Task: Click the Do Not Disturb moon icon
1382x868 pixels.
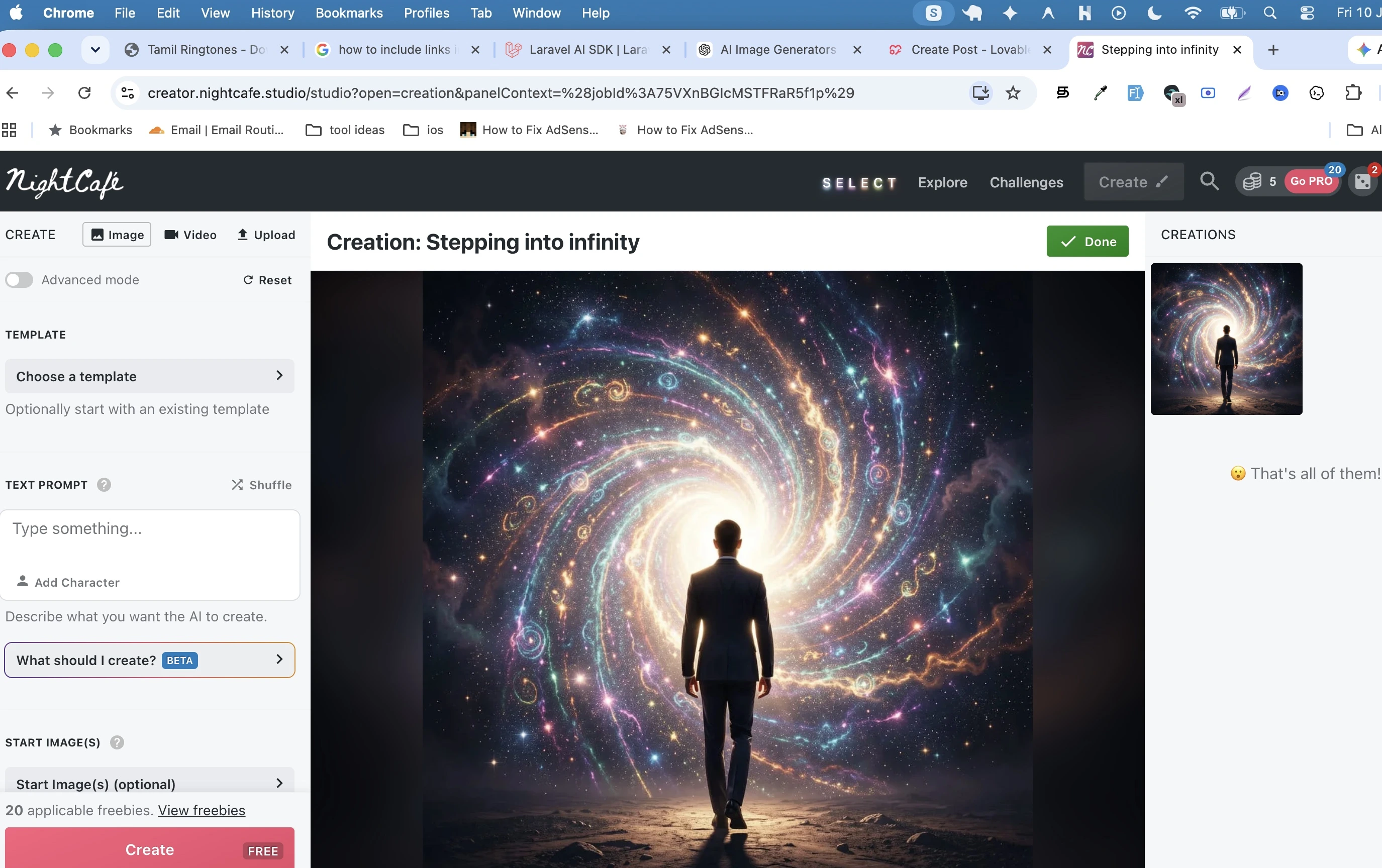Action: [1154, 13]
